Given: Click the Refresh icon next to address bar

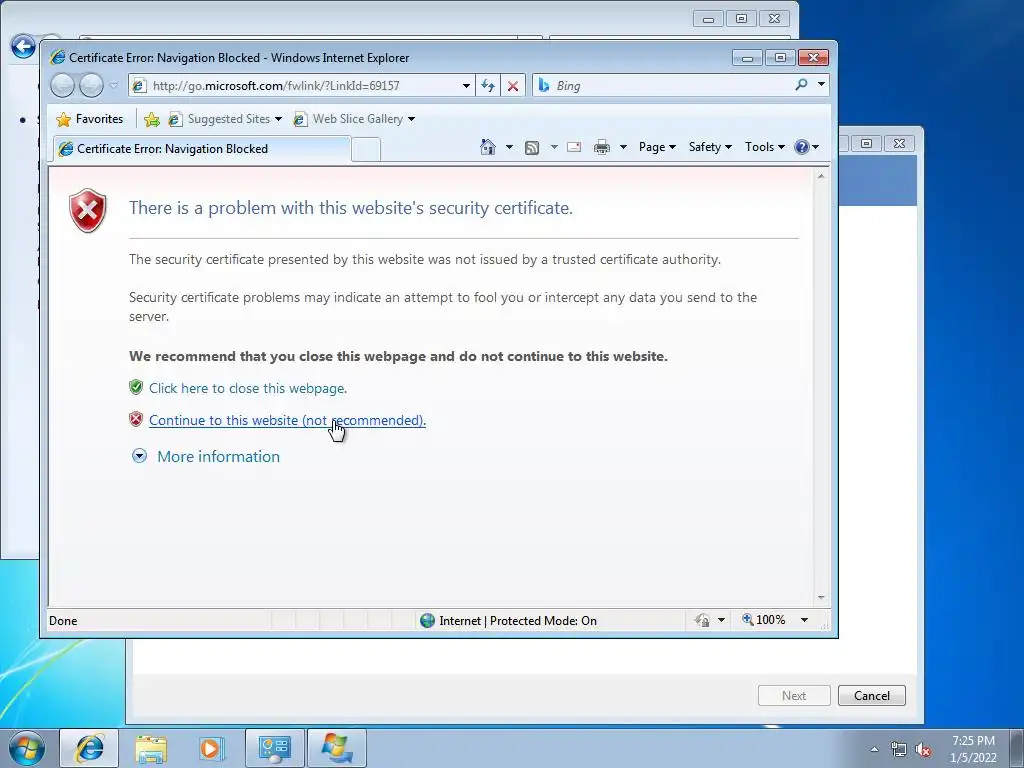Looking at the screenshot, I should 488,86.
